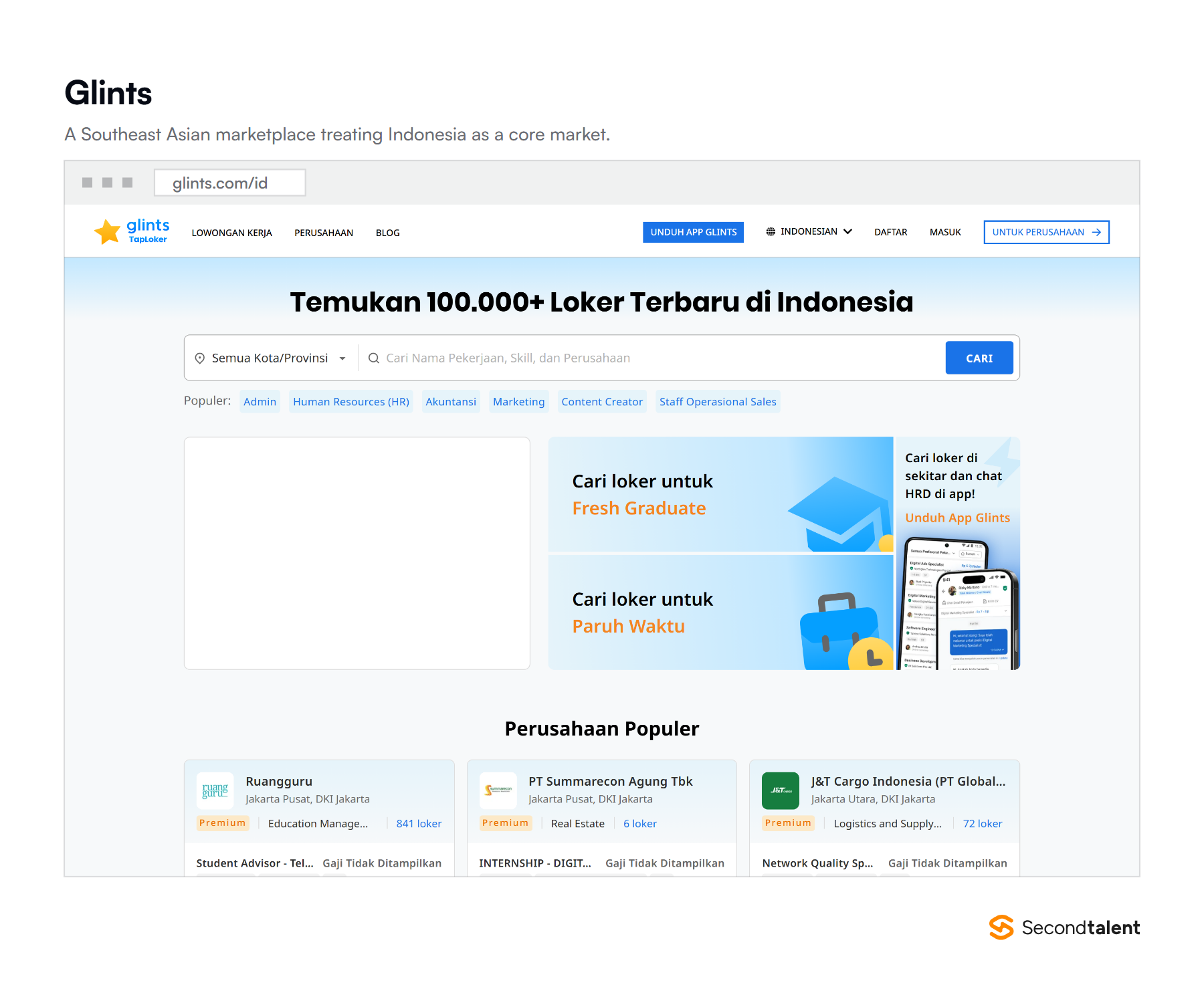The image size is (1204, 999).
Task: Click the magnifier icon in search field
Action: pyautogui.click(x=374, y=358)
